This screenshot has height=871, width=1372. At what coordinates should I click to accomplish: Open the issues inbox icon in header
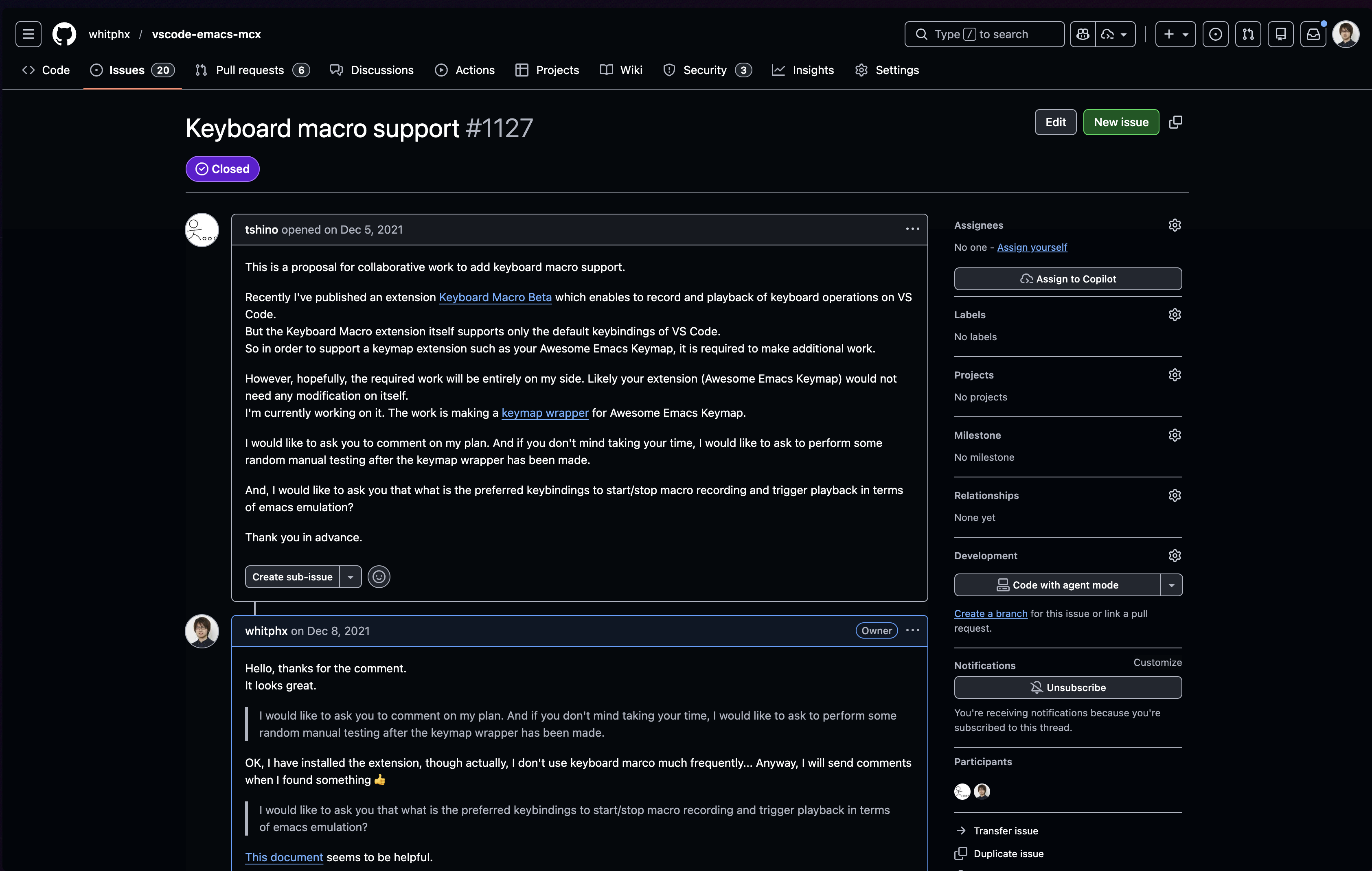click(x=1215, y=34)
